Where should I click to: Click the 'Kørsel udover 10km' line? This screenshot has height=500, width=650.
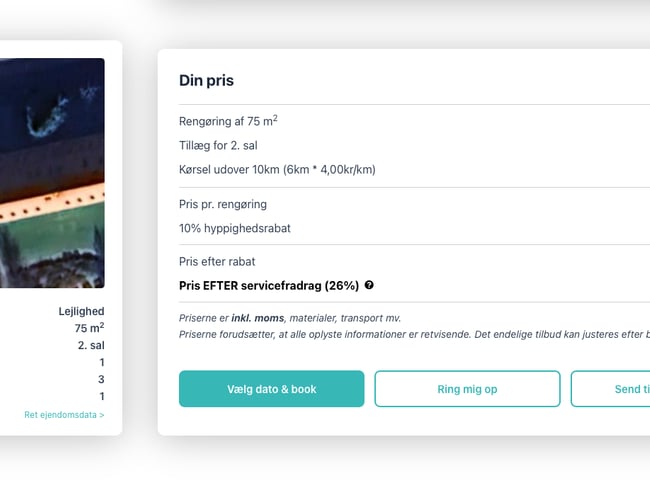click(x=277, y=170)
